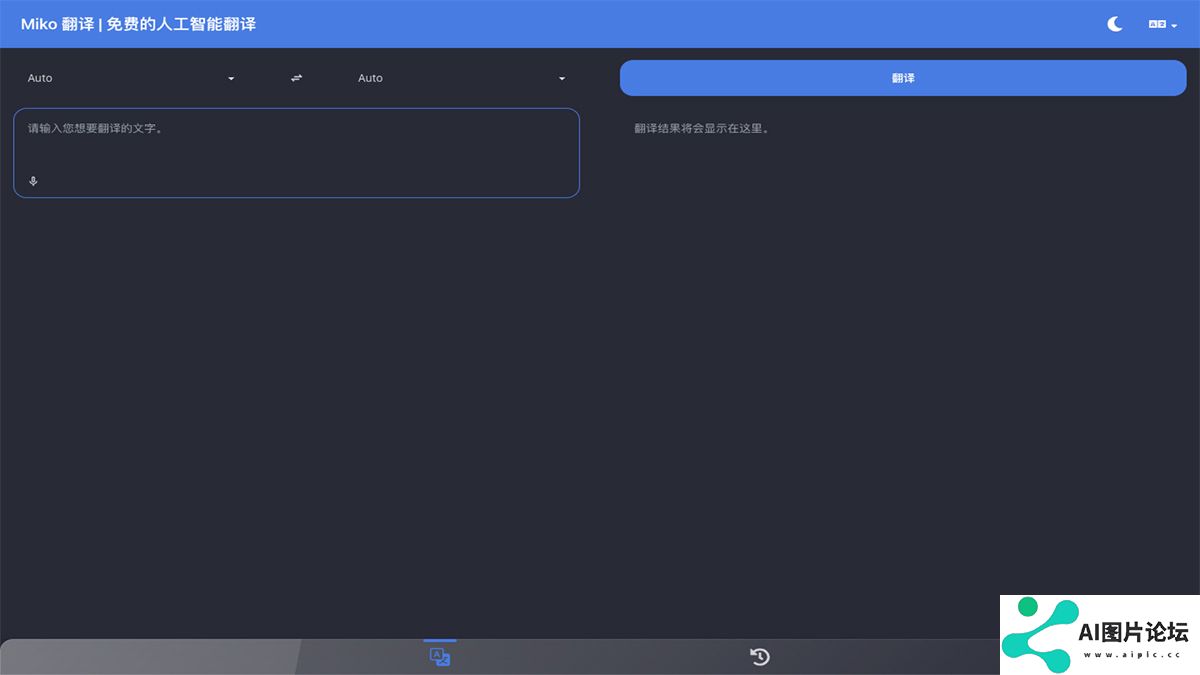Image resolution: width=1200 pixels, height=675 pixels.
Task: Click the Miko 翻译 header title
Action: click(138, 24)
